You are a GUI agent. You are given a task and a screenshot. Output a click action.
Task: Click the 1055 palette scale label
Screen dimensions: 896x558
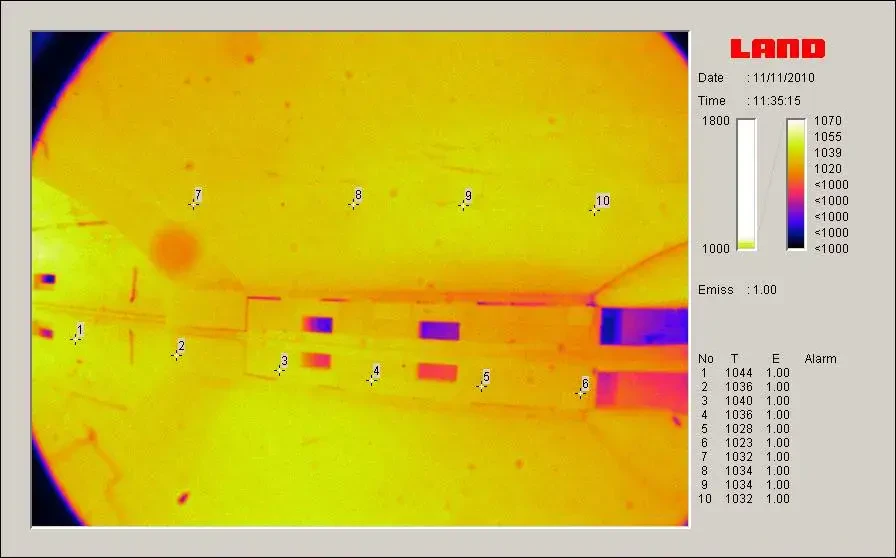827,137
